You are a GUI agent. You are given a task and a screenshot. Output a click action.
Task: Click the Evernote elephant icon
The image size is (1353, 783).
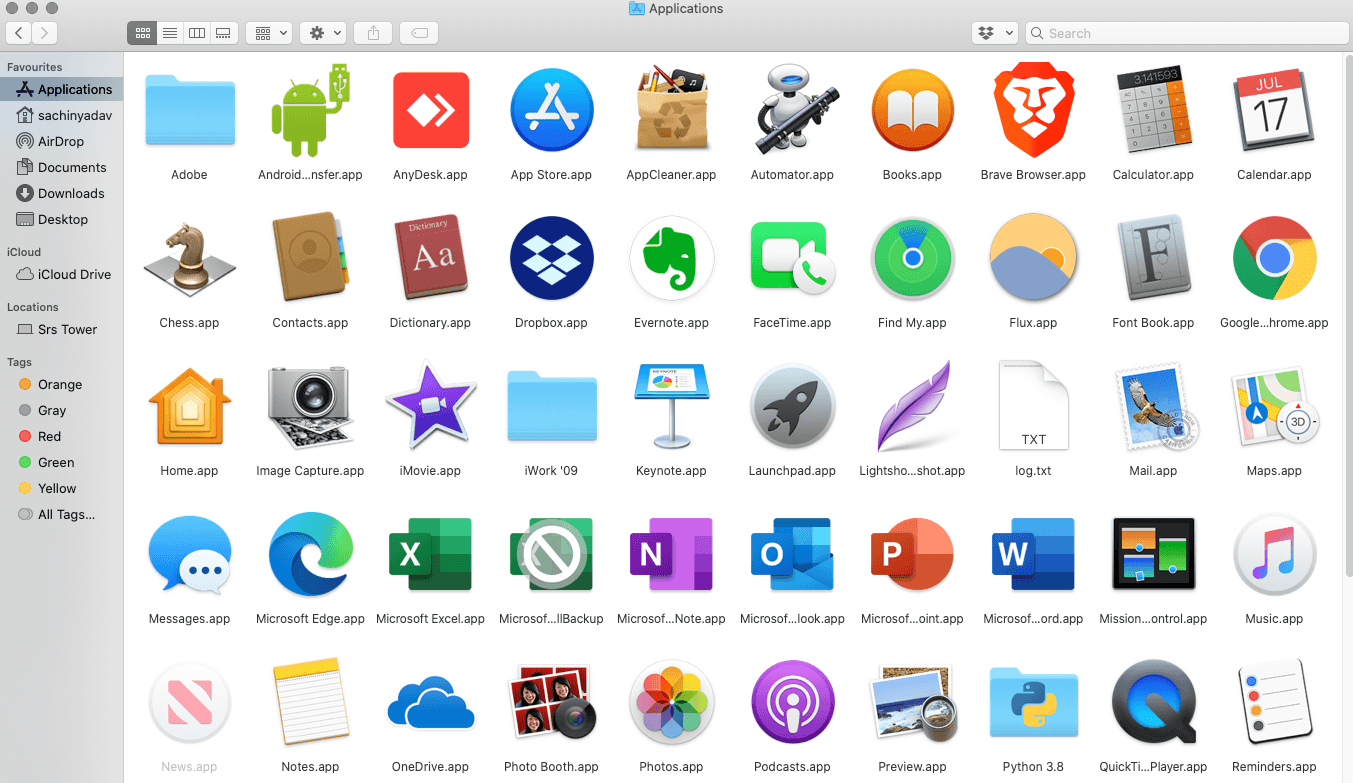672,258
